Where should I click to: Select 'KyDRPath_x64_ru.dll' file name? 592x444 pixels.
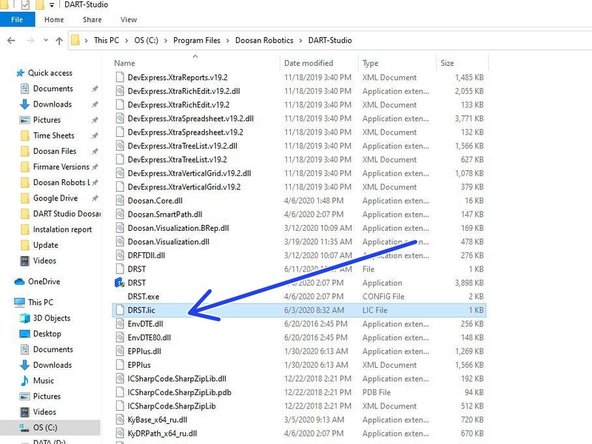pos(162,433)
